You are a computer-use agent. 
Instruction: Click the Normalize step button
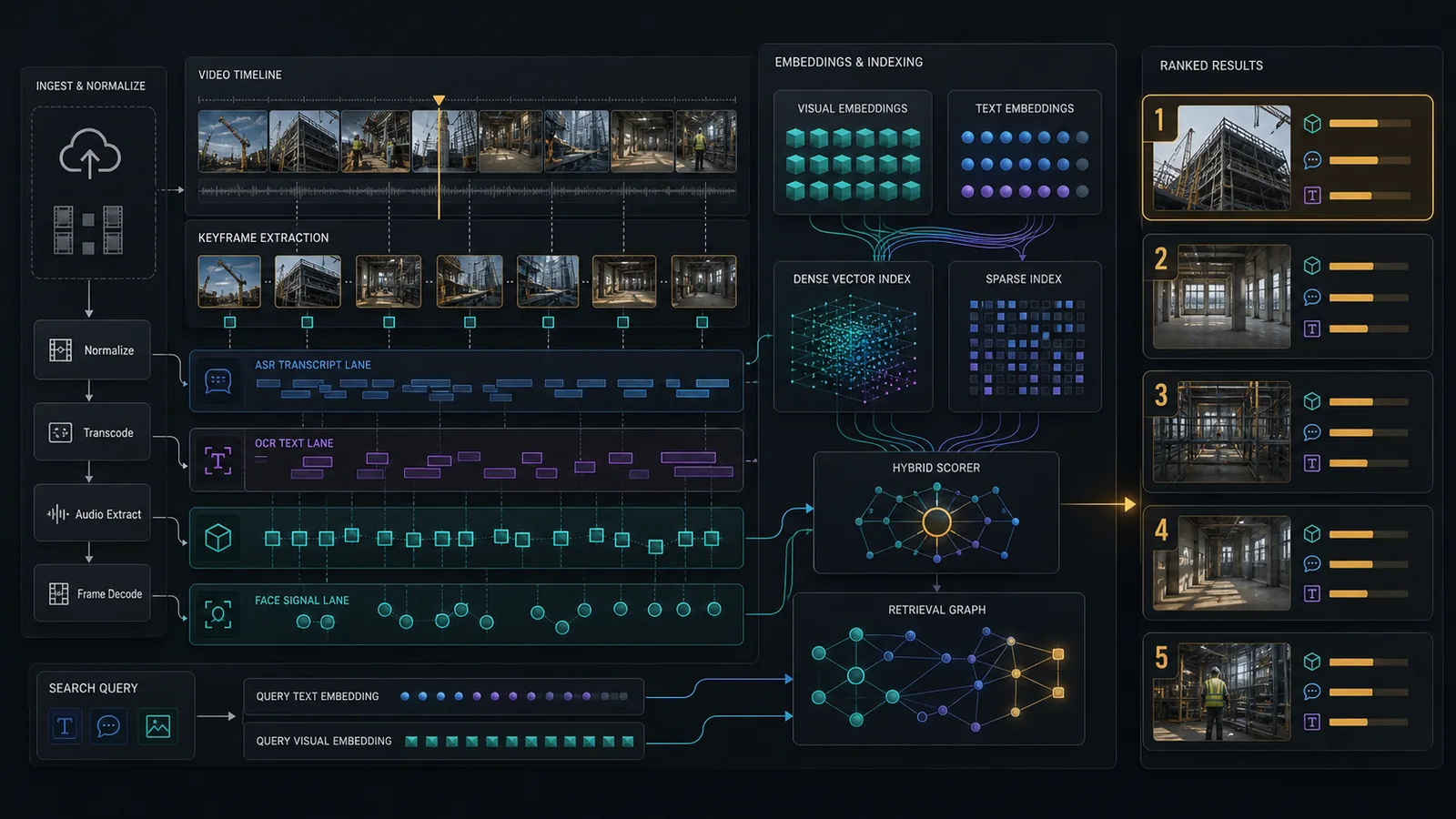pyautogui.click(x=92, y=350)
